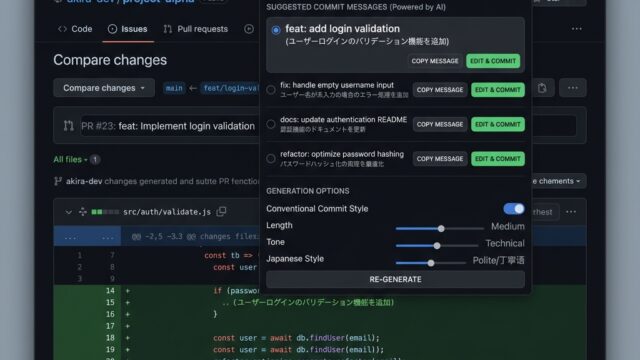Click the clipboard icon right of compare bar

(542, 88)
